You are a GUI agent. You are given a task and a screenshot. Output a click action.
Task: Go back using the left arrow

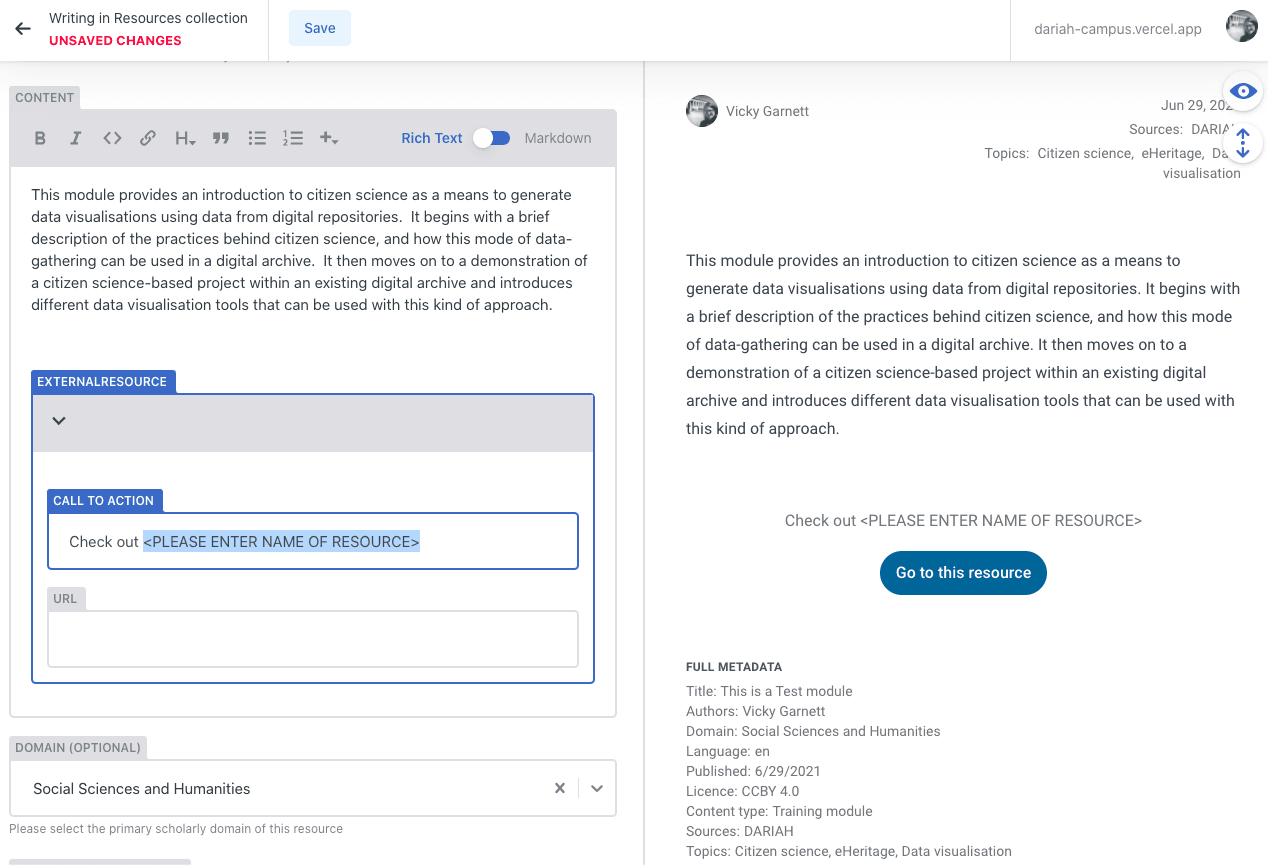point(23,29)
